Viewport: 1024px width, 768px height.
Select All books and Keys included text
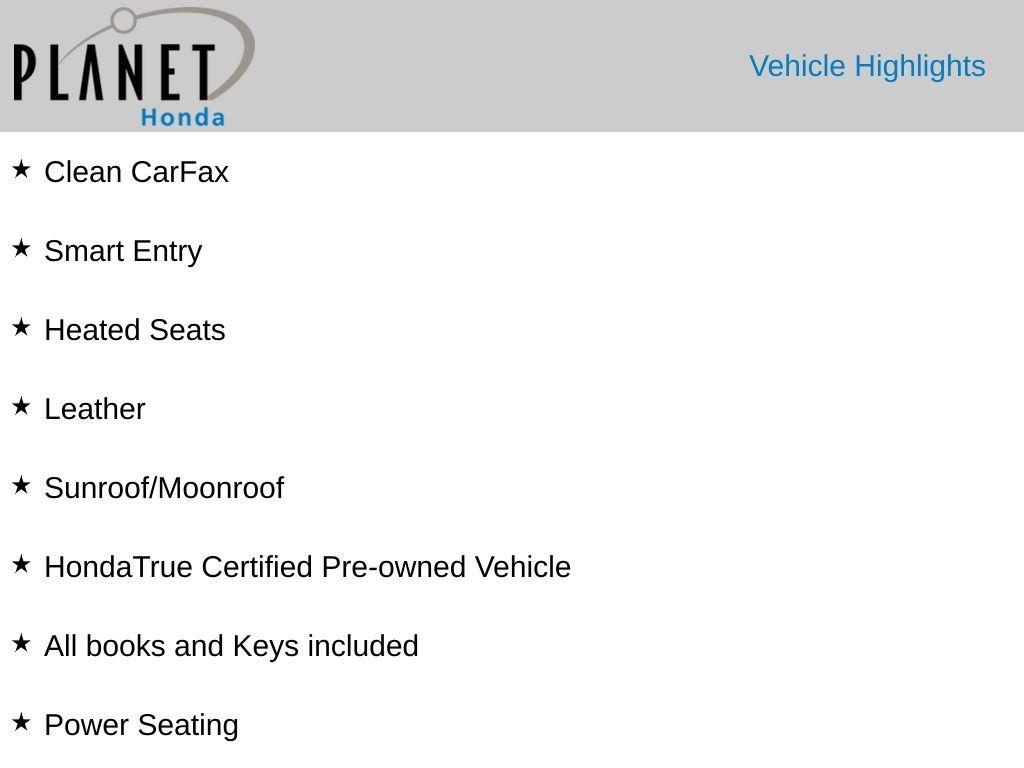coord(231,646)
